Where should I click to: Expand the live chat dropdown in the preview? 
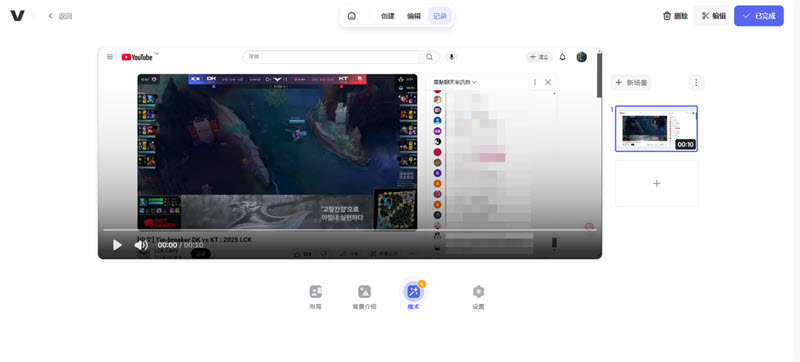click(455, 82)
